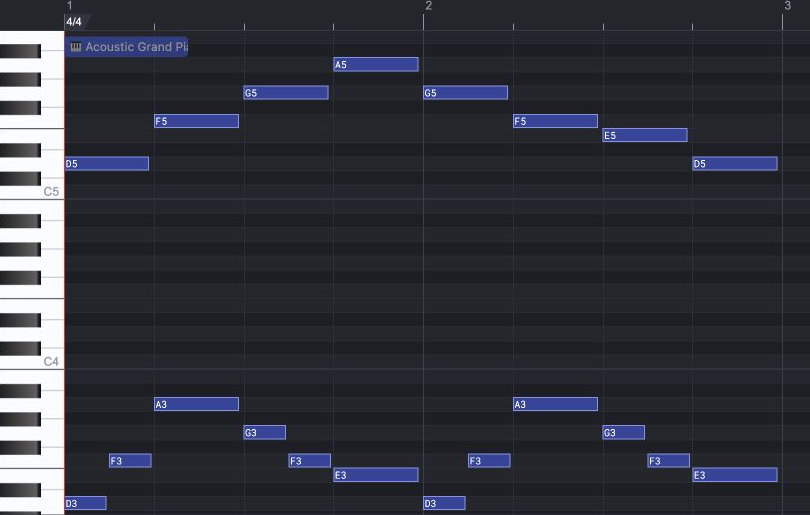Click bar number 3 in the ruler
810x515 pixels.
[787, 6]
